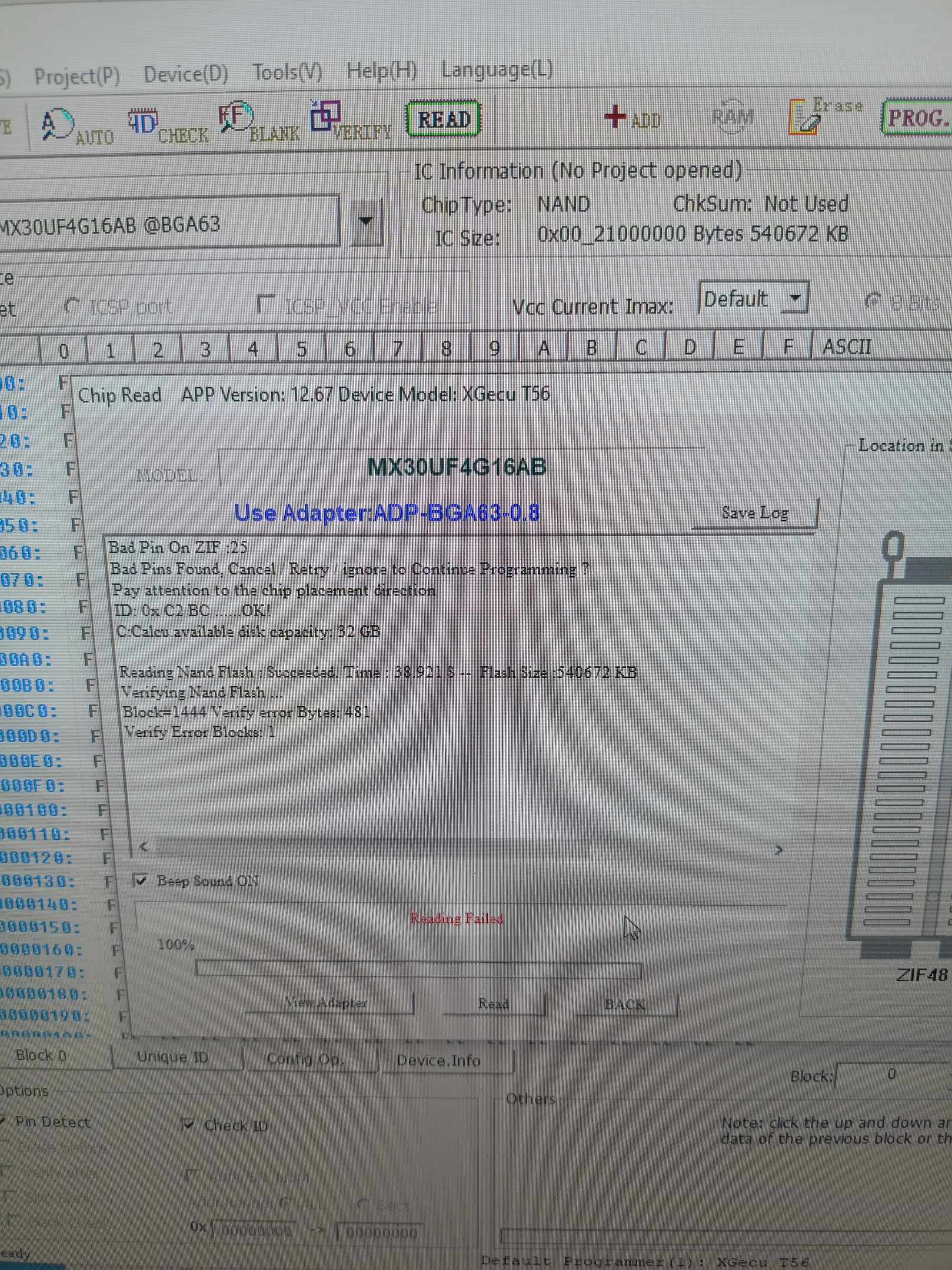Click the log horizontal scrollbar right arrow
Viewport: 952px width, 1270px height.
(778, 849)
